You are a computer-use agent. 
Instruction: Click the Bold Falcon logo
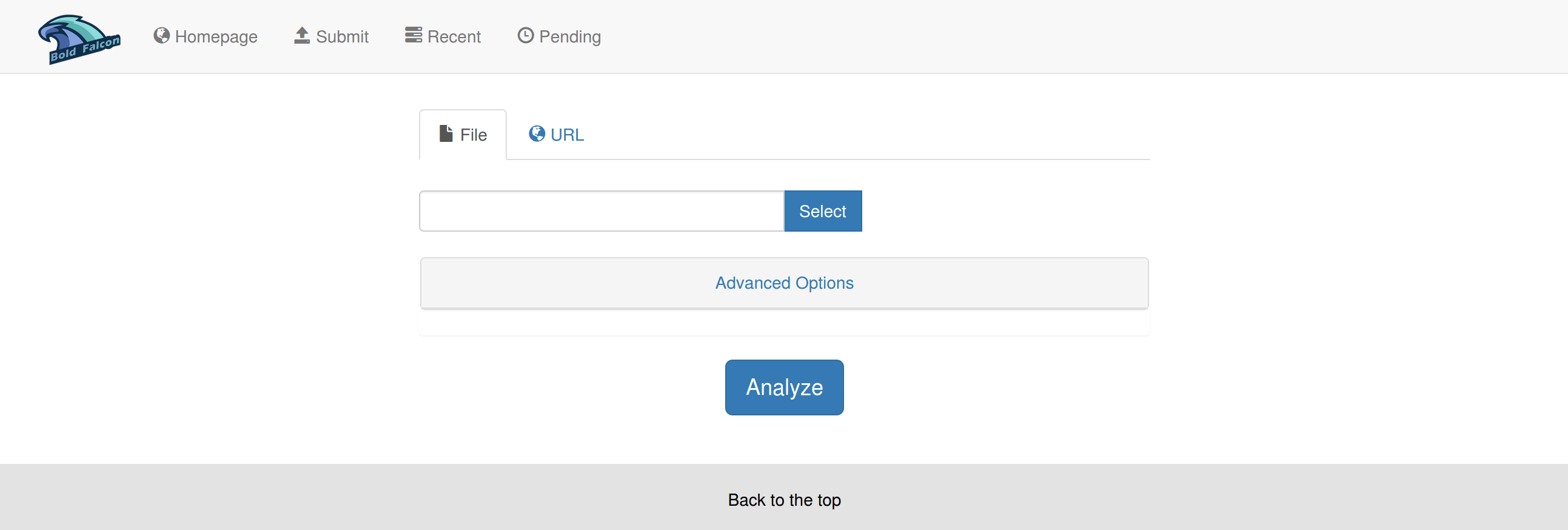click(x=79, y=38)
